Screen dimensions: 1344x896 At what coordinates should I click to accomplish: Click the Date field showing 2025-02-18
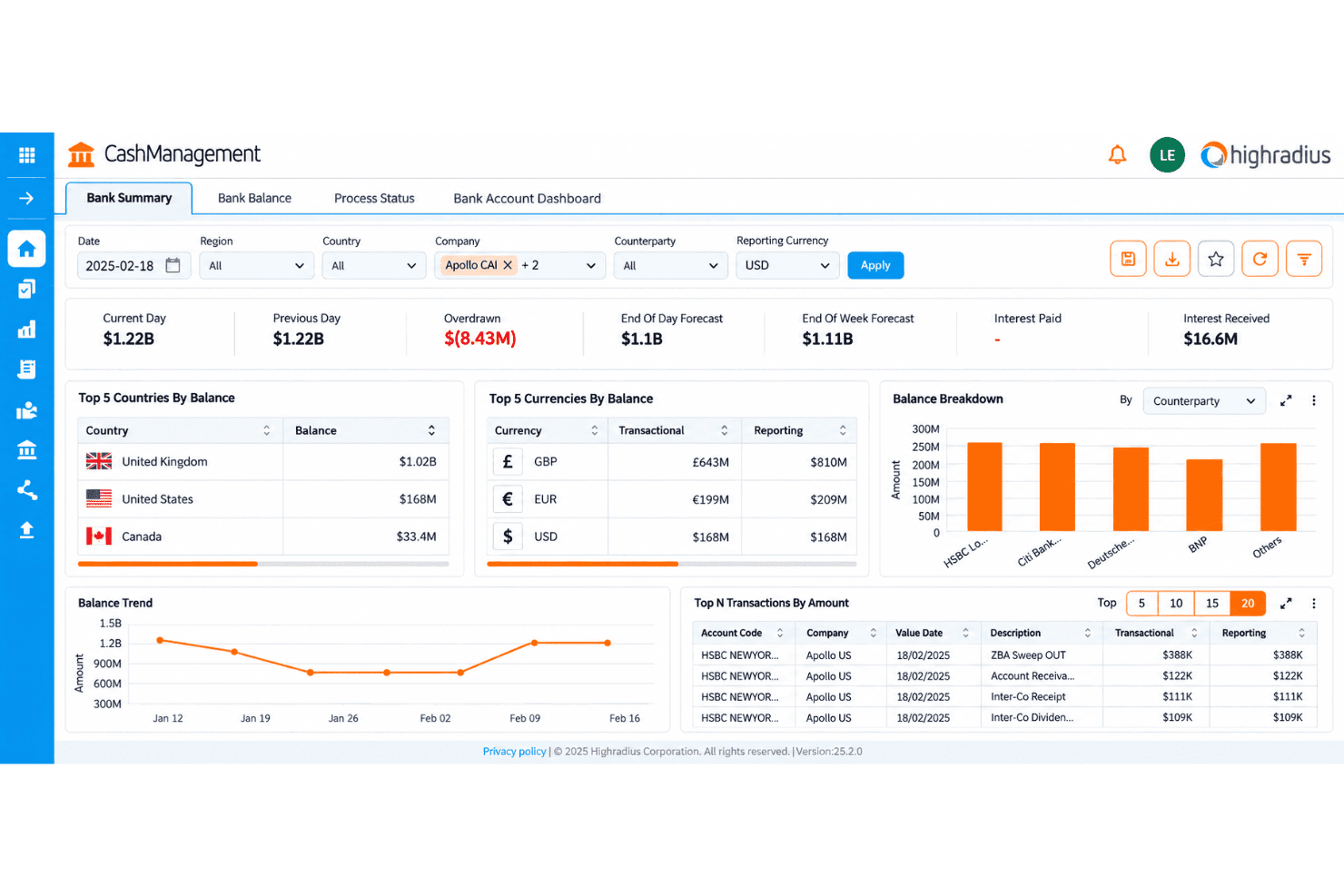point(133,266)
